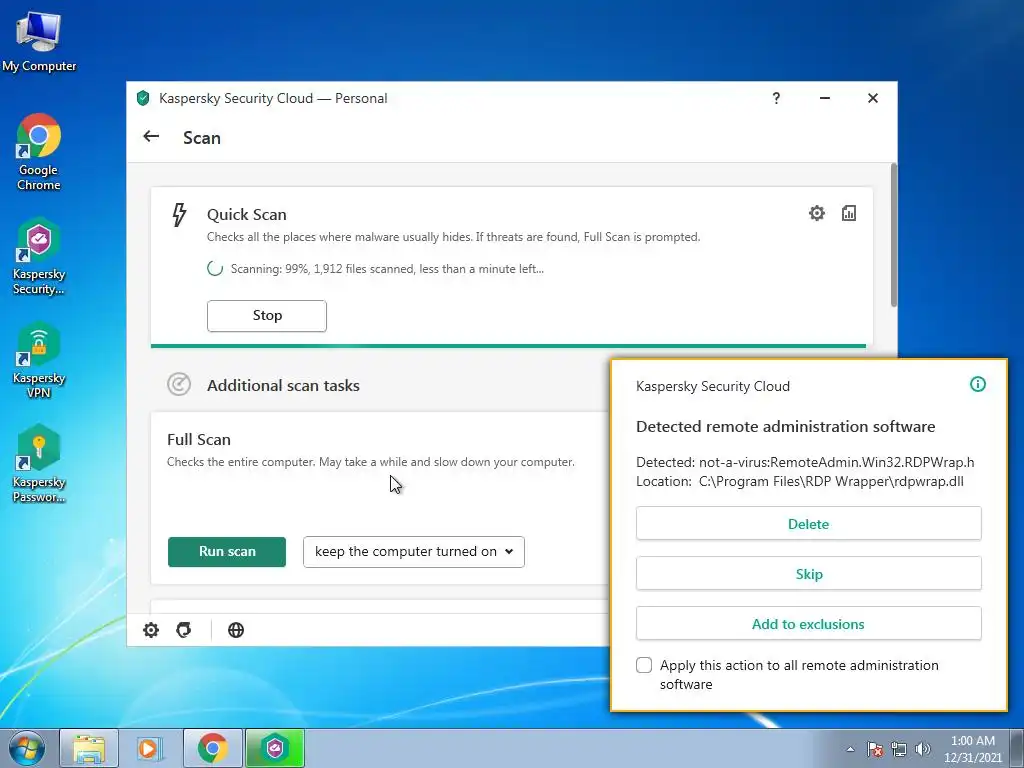Click the scanning progress spinner

pyautogui.click(x=215, y=268)
